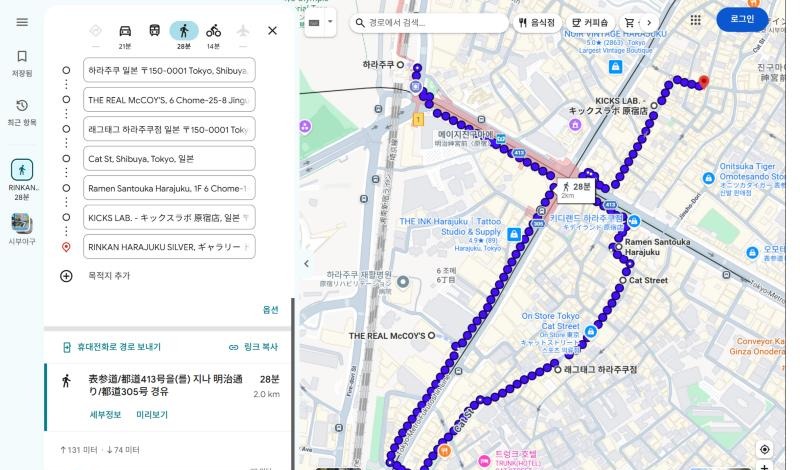Select public transit travel mode icon
The height and width of the screenshot is (470, 800).
[155, 31]
